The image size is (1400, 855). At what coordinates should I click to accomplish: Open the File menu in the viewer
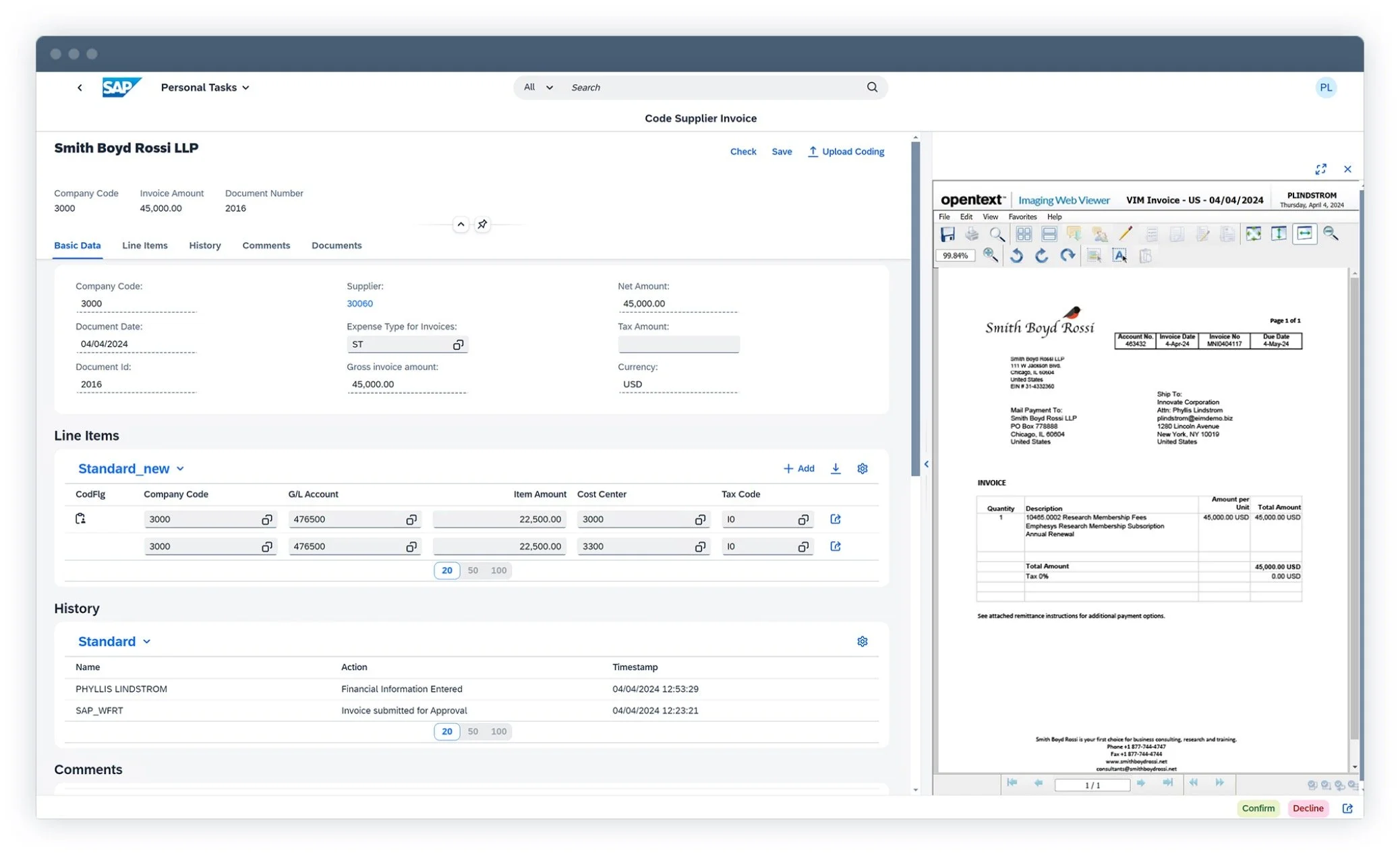click(944, 217)
